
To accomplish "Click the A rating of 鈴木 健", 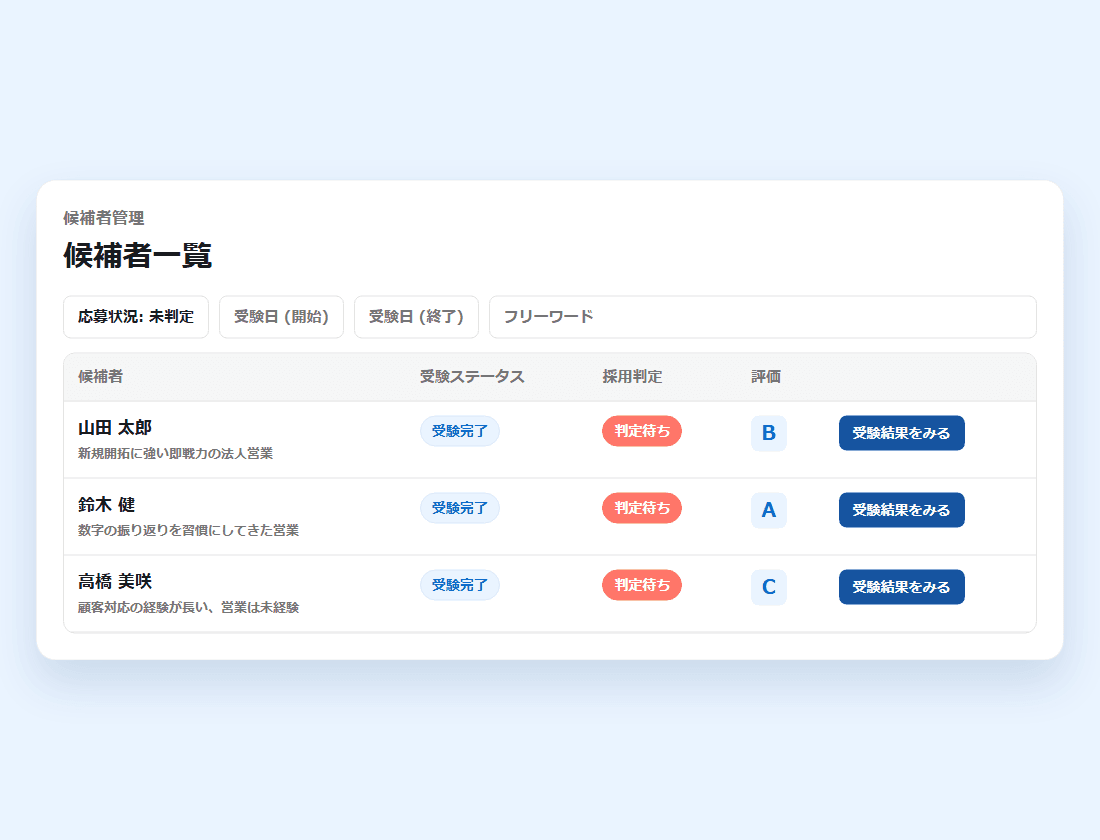I will [x=769, y=510].
